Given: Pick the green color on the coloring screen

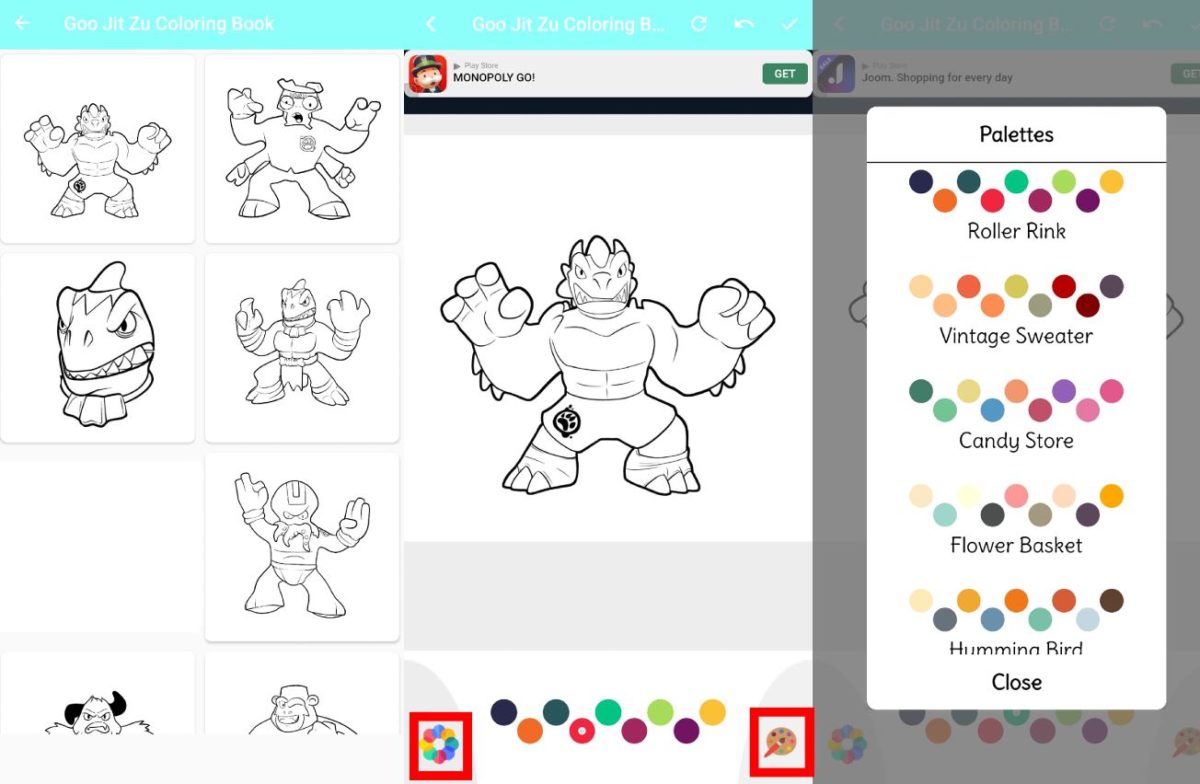Looking at the screenshot, I should [608, 712].
